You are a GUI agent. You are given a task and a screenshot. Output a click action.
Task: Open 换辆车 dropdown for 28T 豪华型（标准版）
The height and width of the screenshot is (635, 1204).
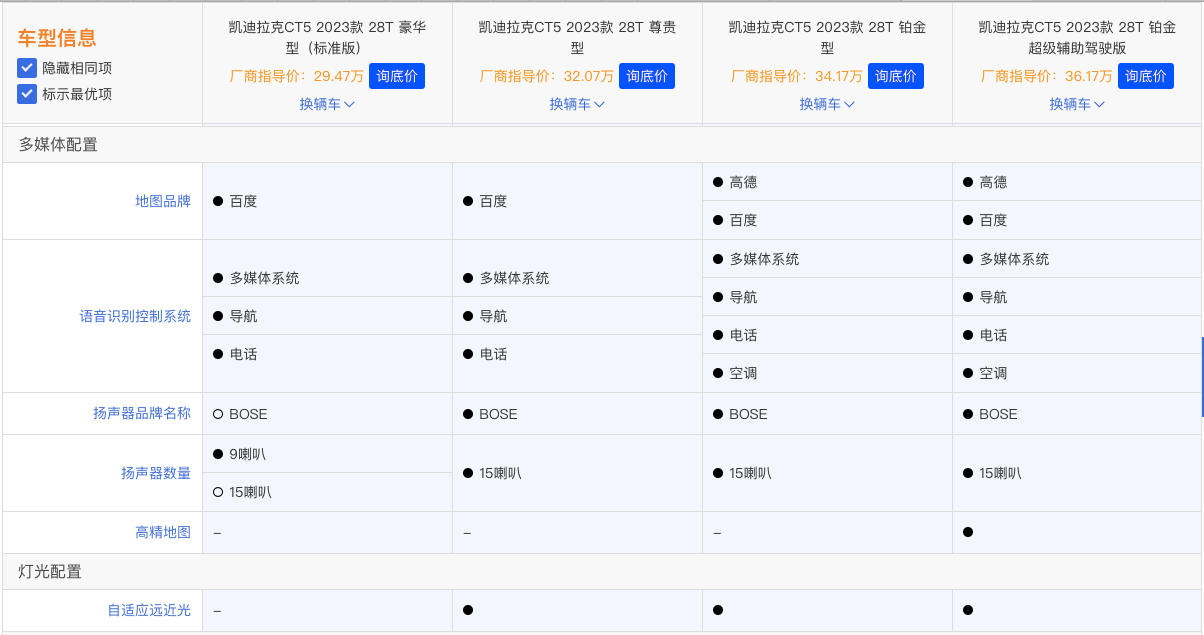tap(327, 104)
